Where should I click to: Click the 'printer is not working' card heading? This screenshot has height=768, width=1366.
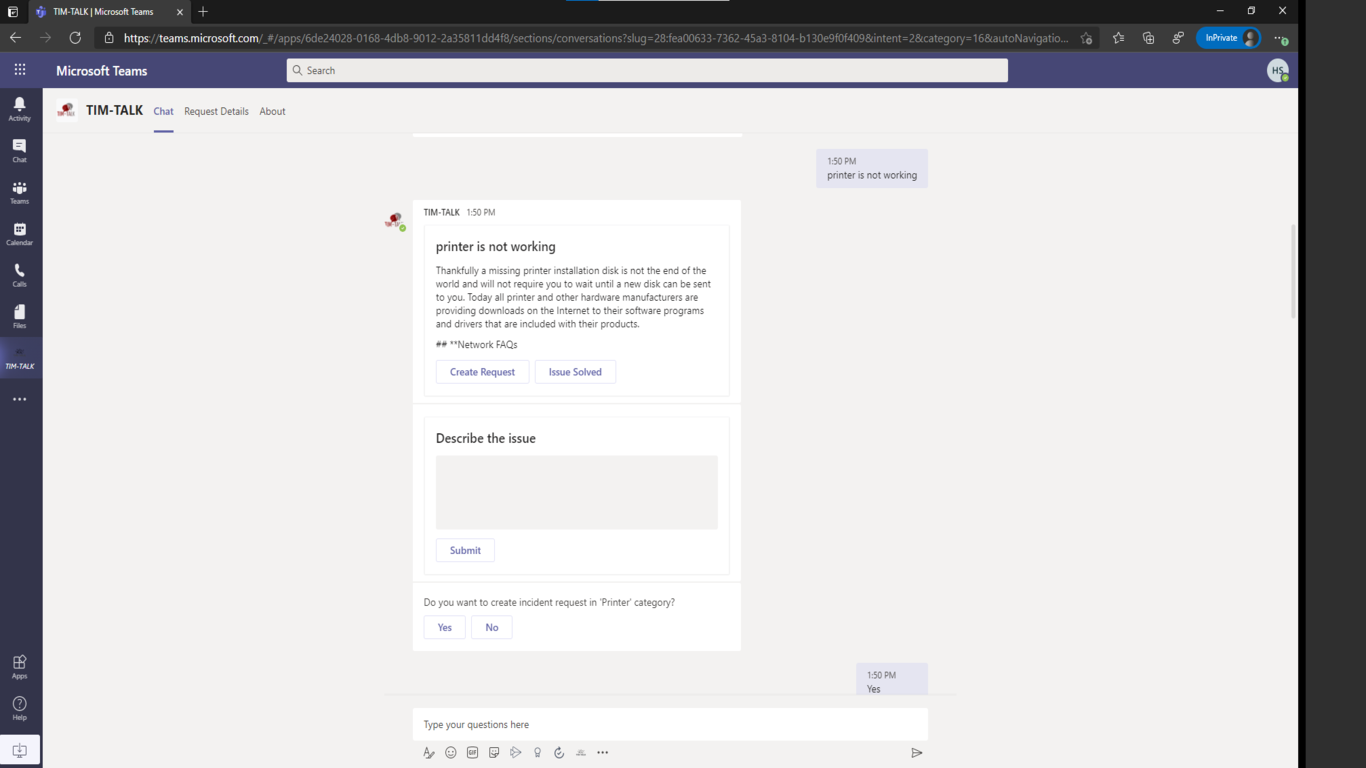coord(496,247)
